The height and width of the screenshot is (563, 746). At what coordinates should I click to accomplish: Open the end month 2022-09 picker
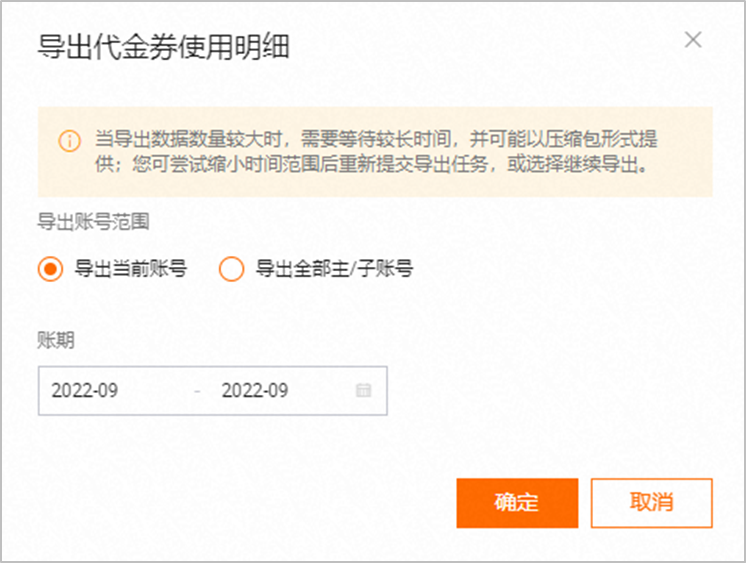click(255, 391)
